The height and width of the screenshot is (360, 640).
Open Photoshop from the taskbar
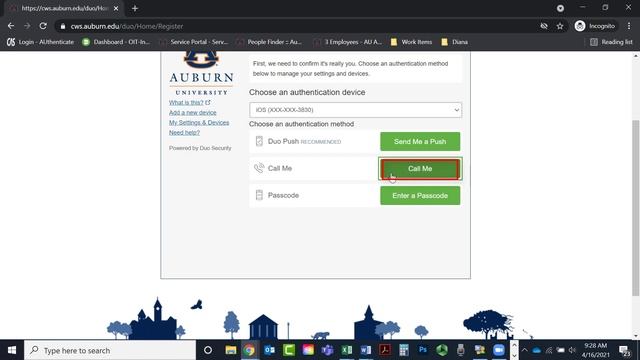point(423,350)
